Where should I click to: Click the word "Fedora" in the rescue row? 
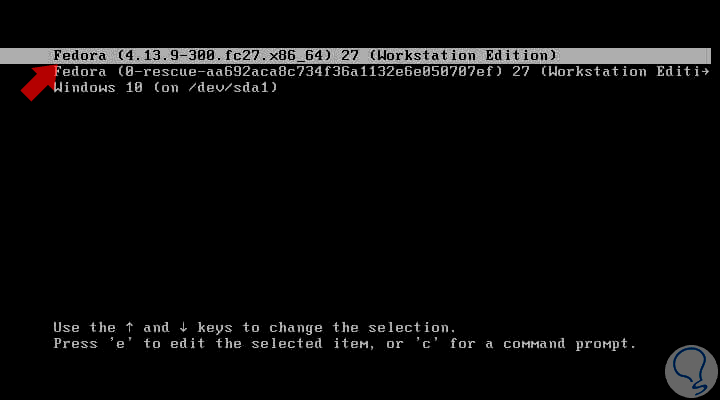click(x=80, y=72)
